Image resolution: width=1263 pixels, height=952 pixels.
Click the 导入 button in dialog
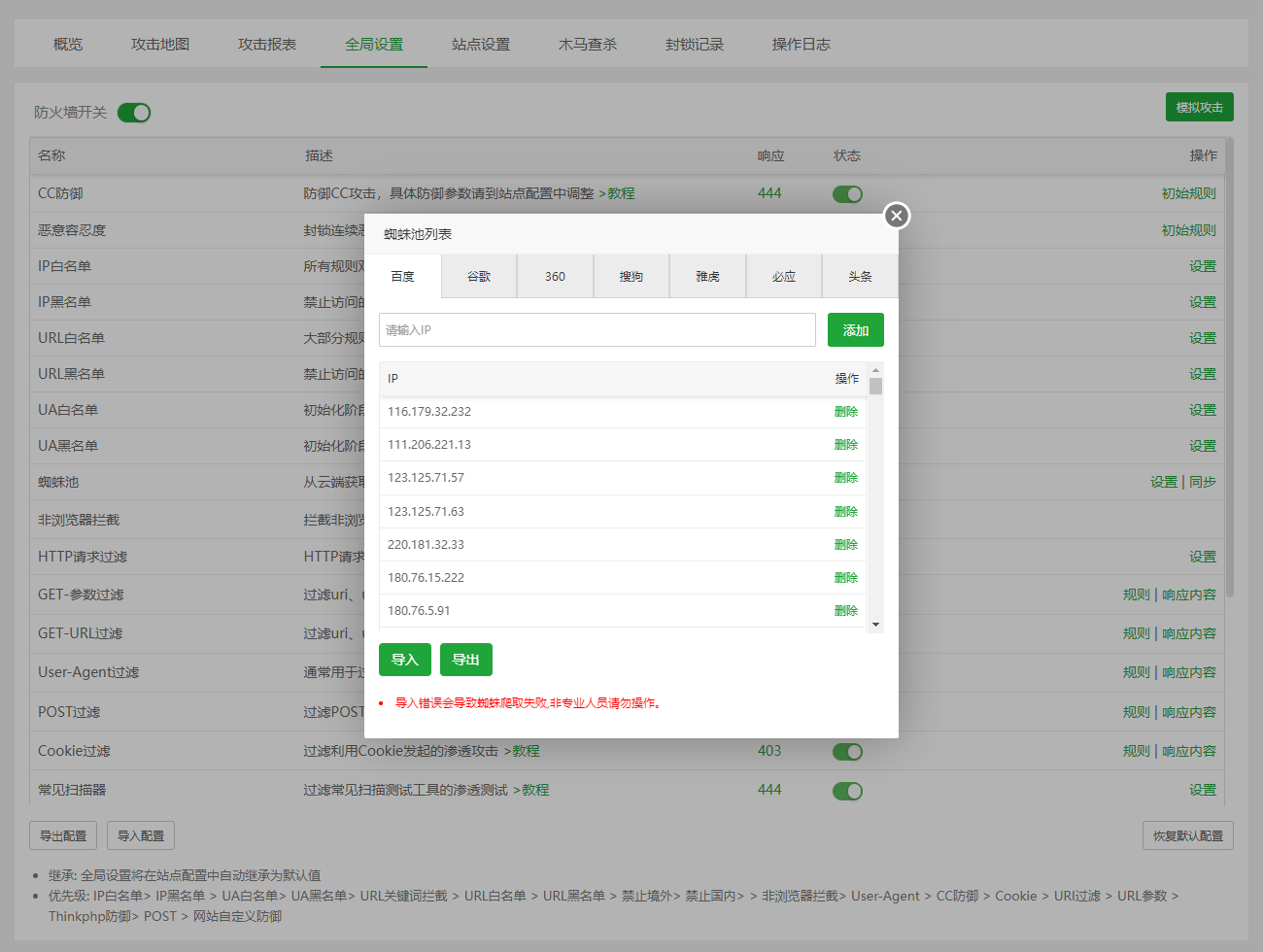404,660
